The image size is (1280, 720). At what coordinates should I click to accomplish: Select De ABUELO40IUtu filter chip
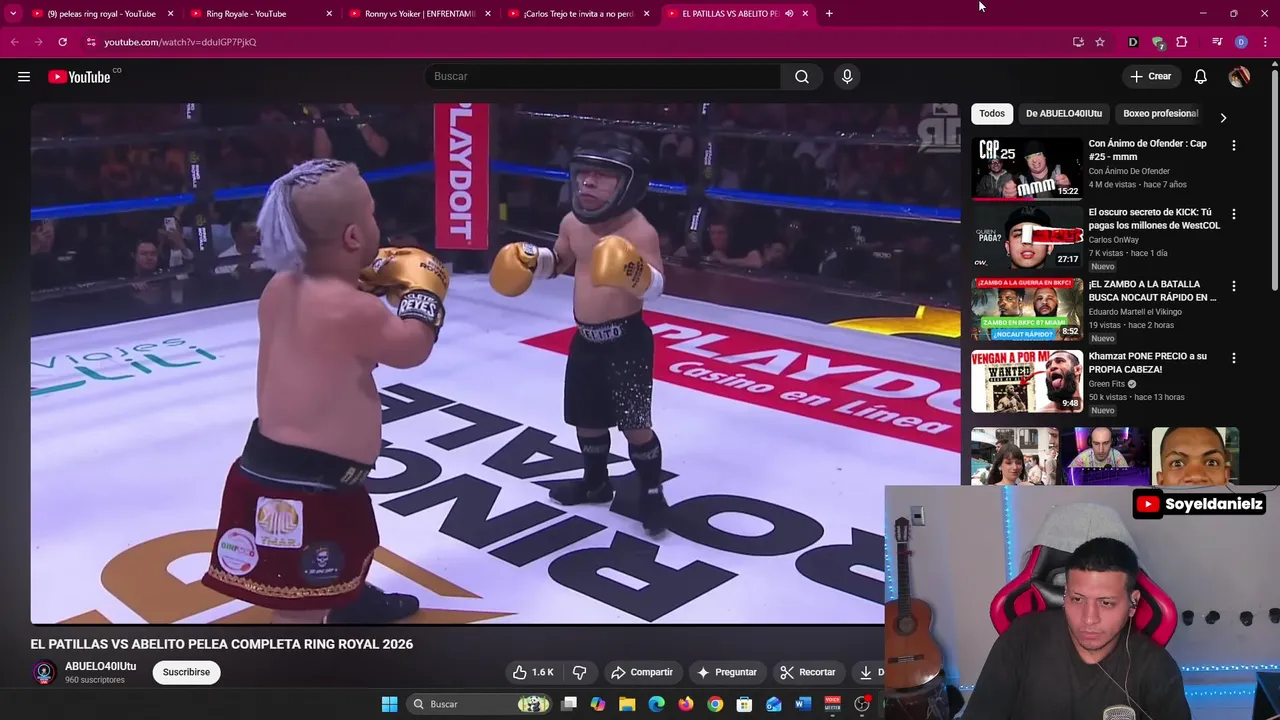(1064, 114)
